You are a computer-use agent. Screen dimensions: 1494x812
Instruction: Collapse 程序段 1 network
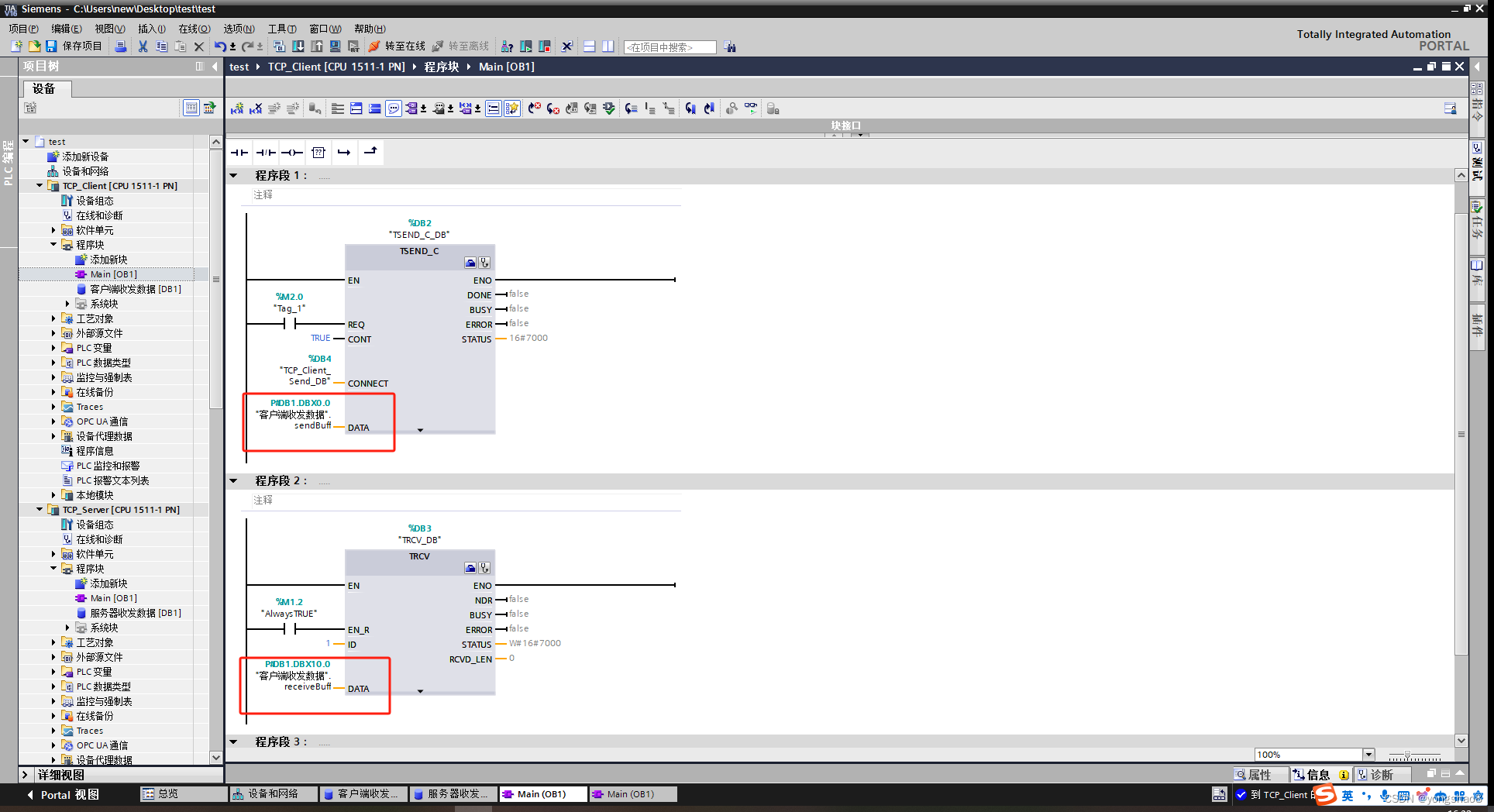point(233,176)
